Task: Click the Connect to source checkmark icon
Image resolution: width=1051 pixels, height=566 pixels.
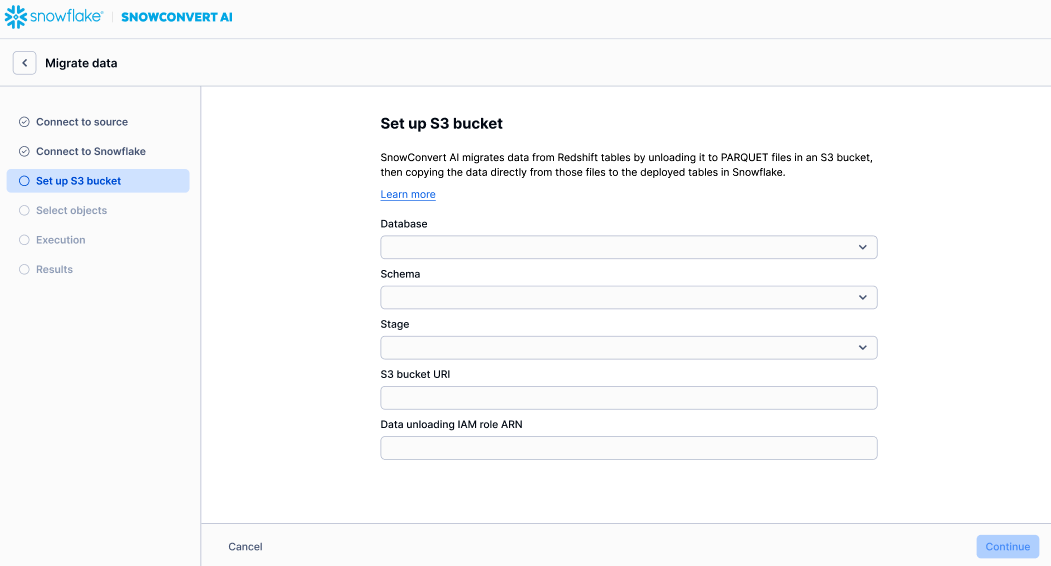Action: [x=24, y=122]
